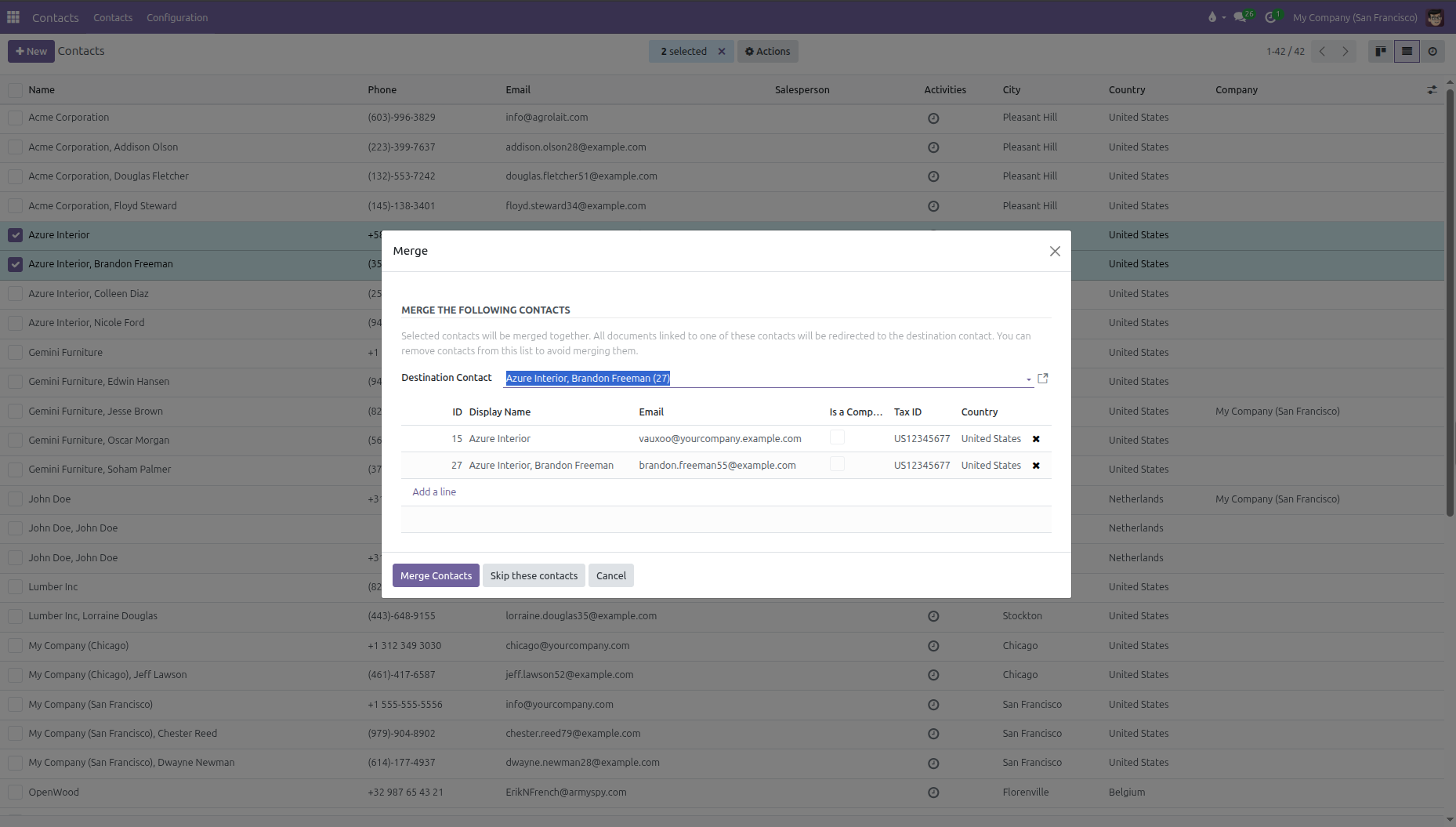Expand the Destination Contact dropdown arrow
1456x827 pixels.
pos(1028,379)
